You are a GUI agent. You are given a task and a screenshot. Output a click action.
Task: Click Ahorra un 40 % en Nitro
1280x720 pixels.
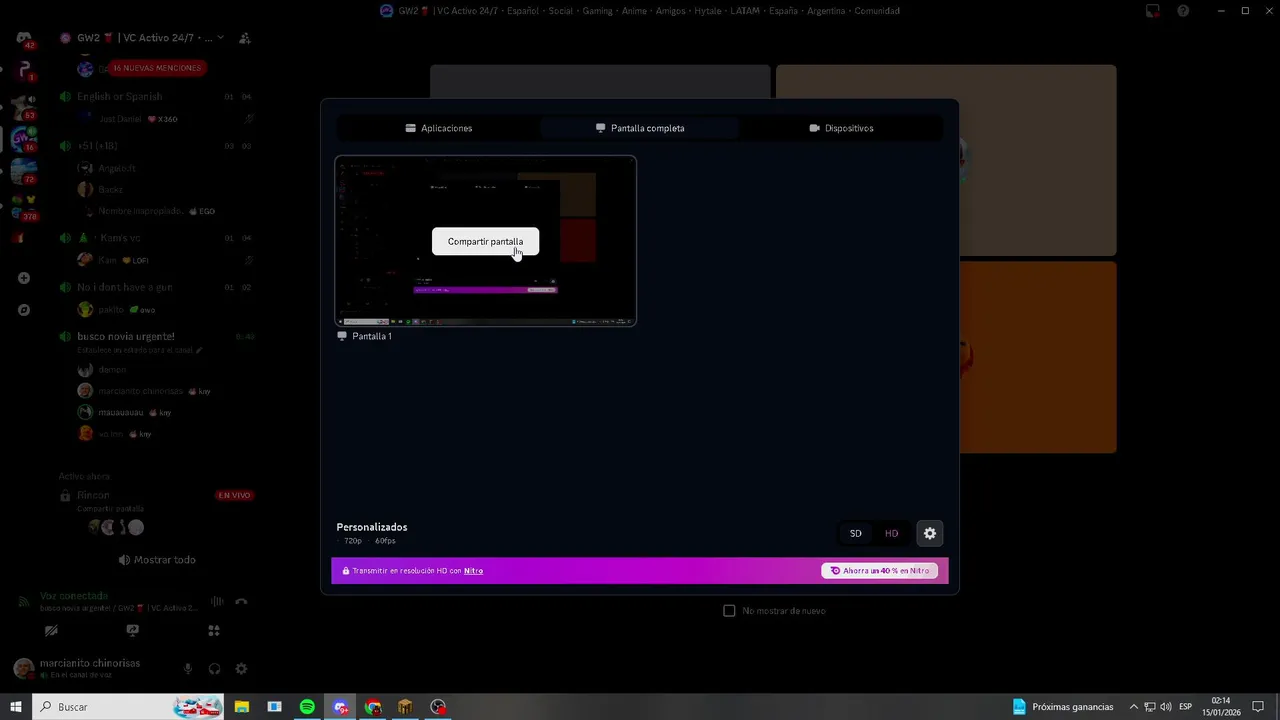pyautogui.click(x=879, y=571)
